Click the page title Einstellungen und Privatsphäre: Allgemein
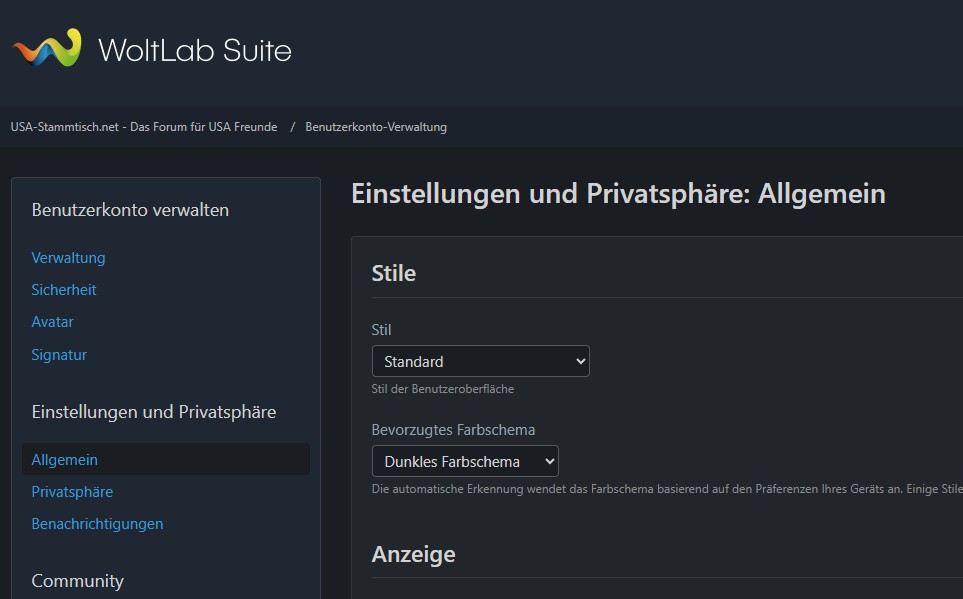963x599 pixels. click(618, 193)
